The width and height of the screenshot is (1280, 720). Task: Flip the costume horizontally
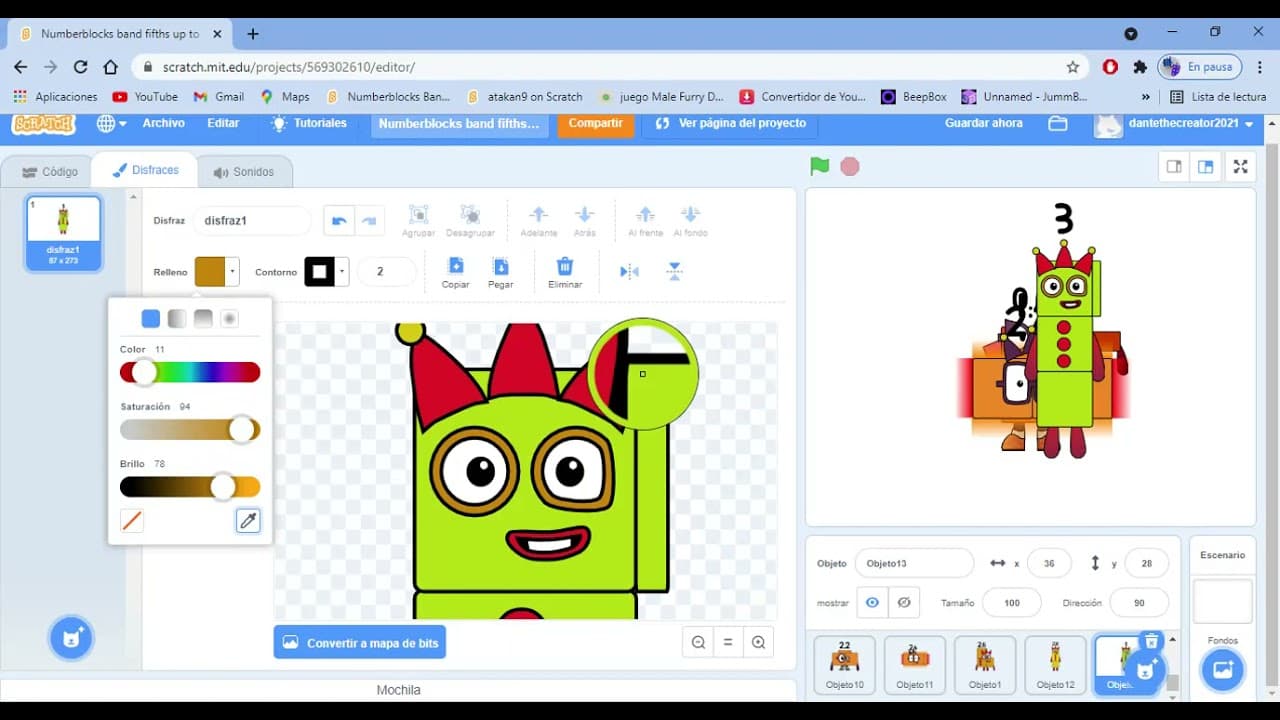pos(629,271)
